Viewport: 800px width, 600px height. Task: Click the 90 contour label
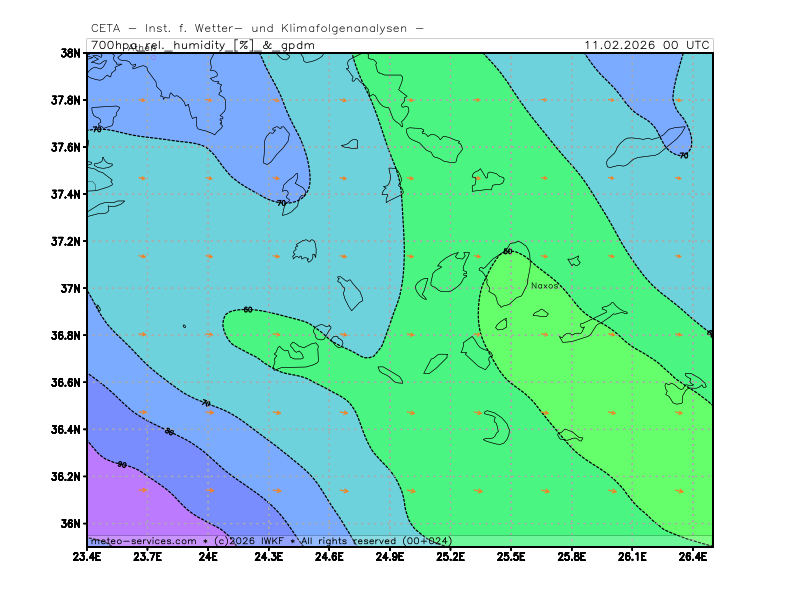coord(122,464)
